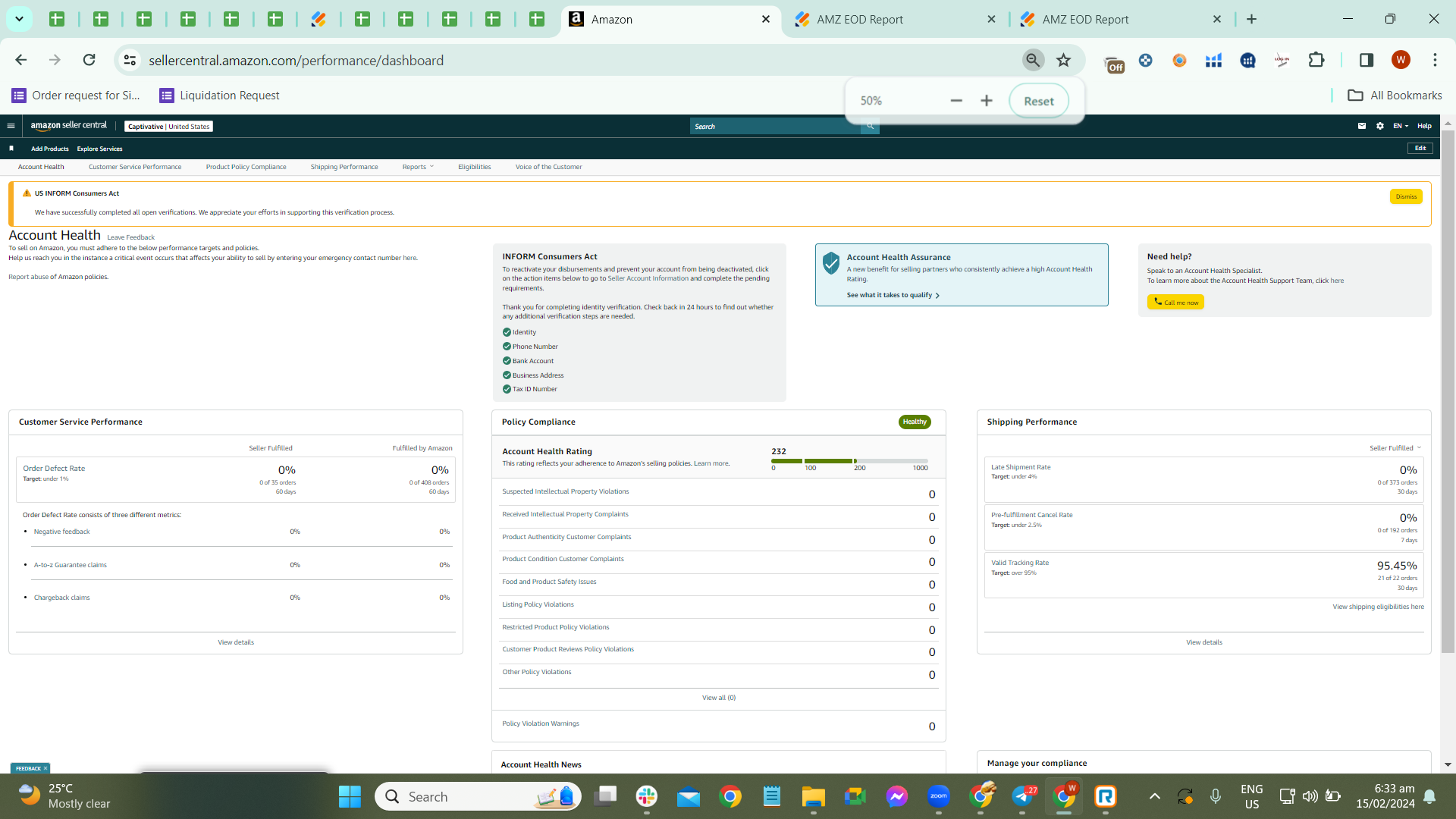Viewport: 1456px width, 819px height.
Task: Open a new browser tab
Action: coord(1251,19)
